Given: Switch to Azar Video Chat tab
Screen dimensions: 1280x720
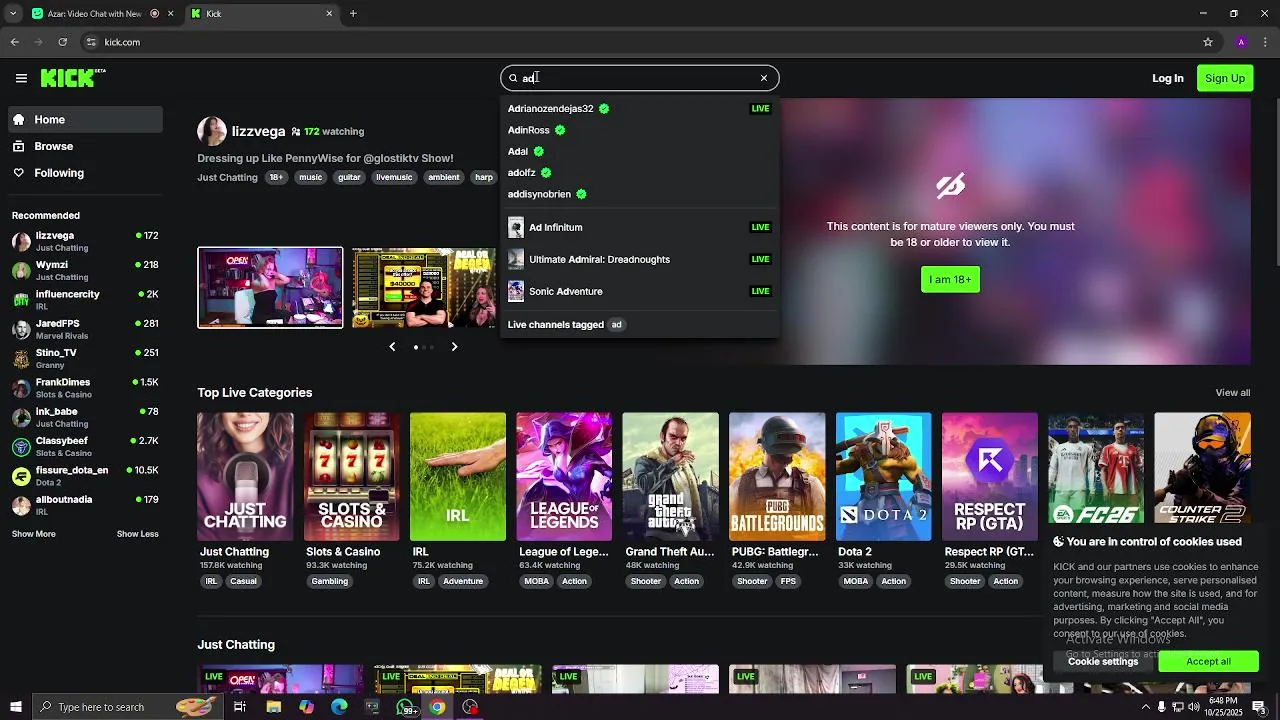Looking at the screenshot, I should point(95,14).
